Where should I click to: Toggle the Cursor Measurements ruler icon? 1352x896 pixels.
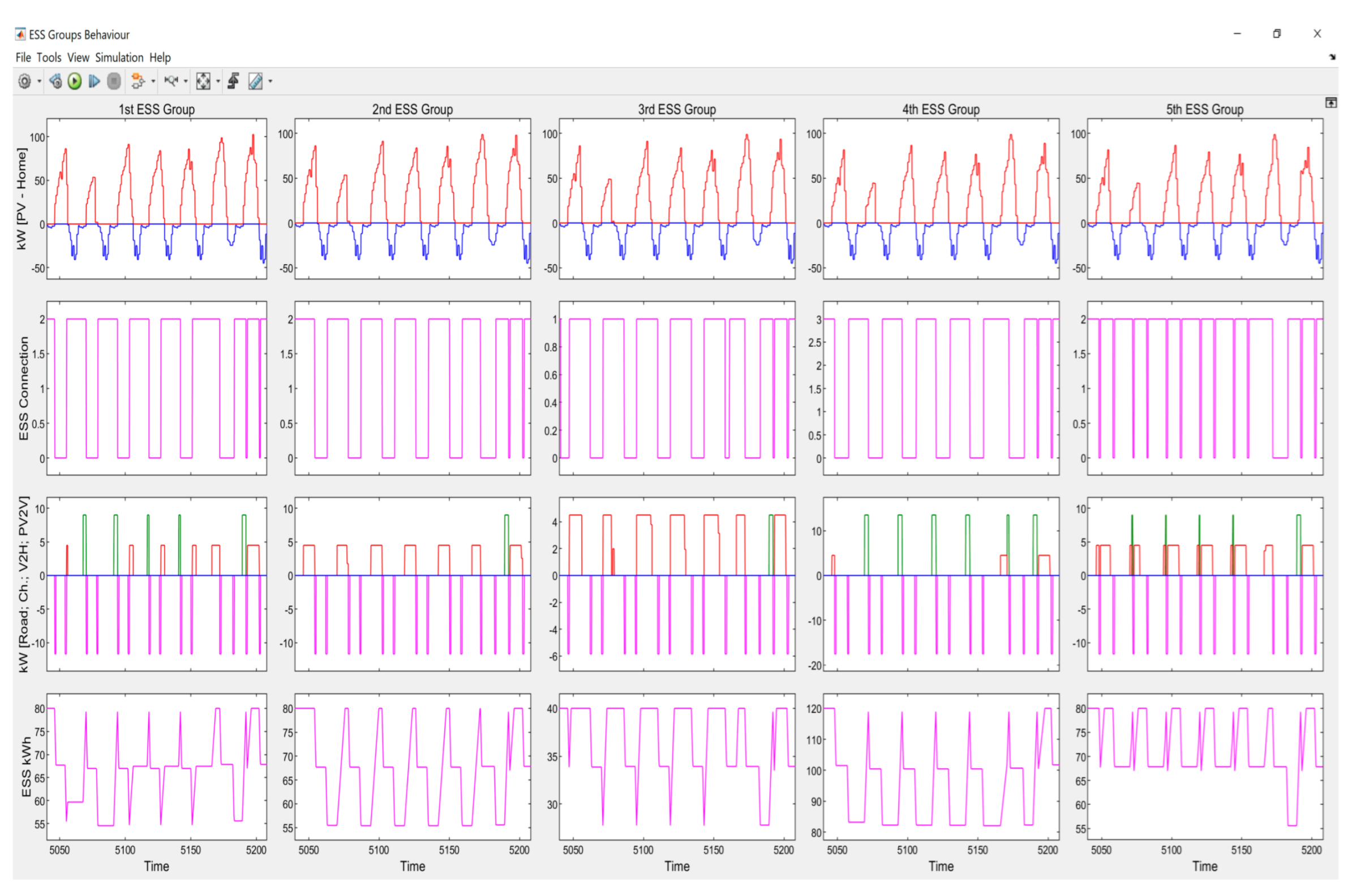pyautogui.click(x=256, y=81)
